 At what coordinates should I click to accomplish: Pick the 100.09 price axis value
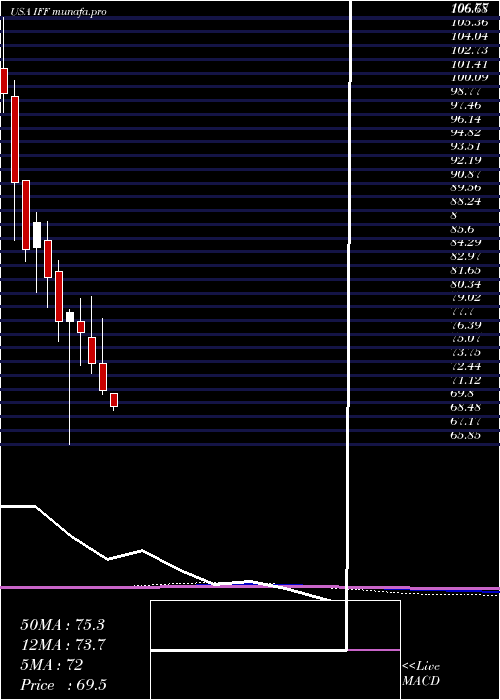tap(469, 77)
